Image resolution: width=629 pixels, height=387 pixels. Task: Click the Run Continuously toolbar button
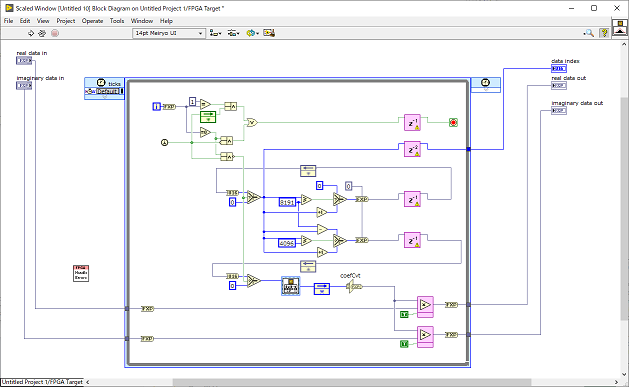pyautogui.click(x=42, y=33)
